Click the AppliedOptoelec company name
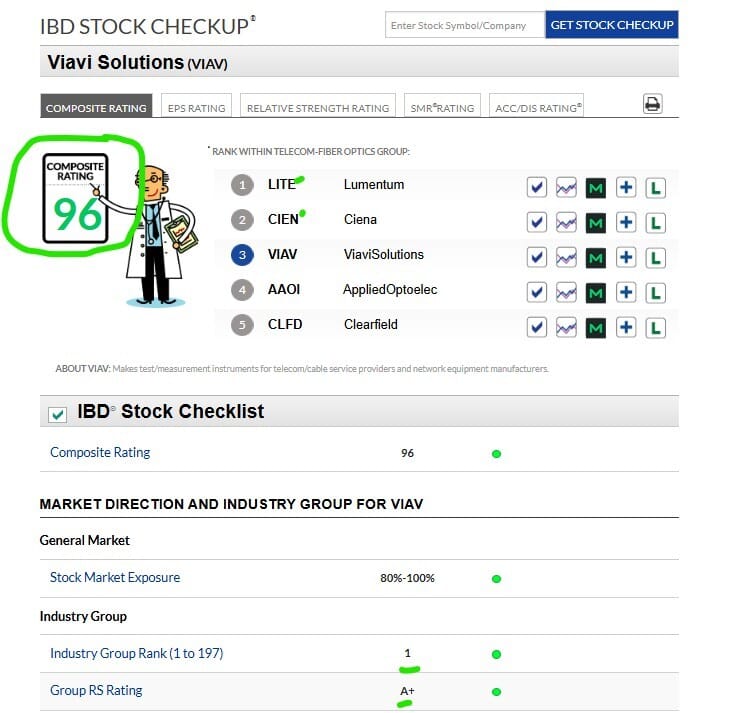 pyautogui.click(x=390, y=290)
